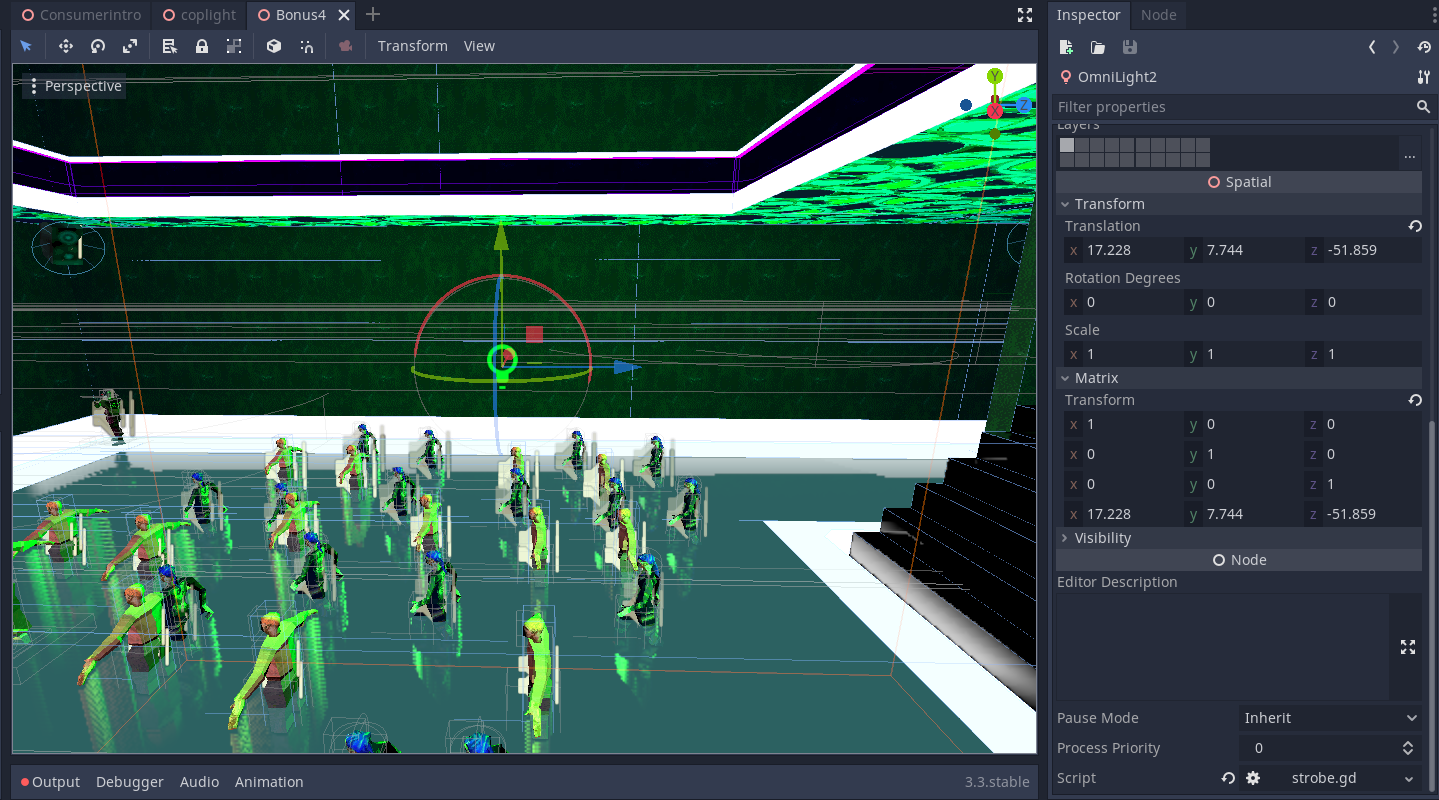The width and height of the screenshot is (1439, 800).
Task: Select the OmniLight bulb gizmo in the viewport
Action: pyautogui.click(x=502, y=361)
